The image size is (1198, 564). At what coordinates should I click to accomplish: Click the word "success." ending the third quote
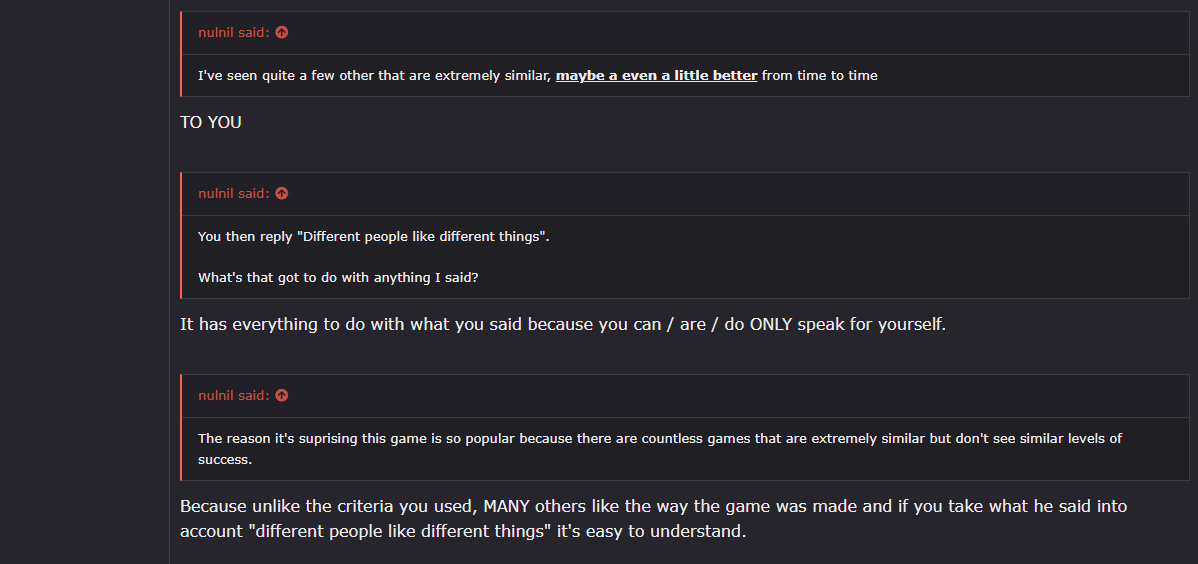pyautogui.click(x=225, y=461)
